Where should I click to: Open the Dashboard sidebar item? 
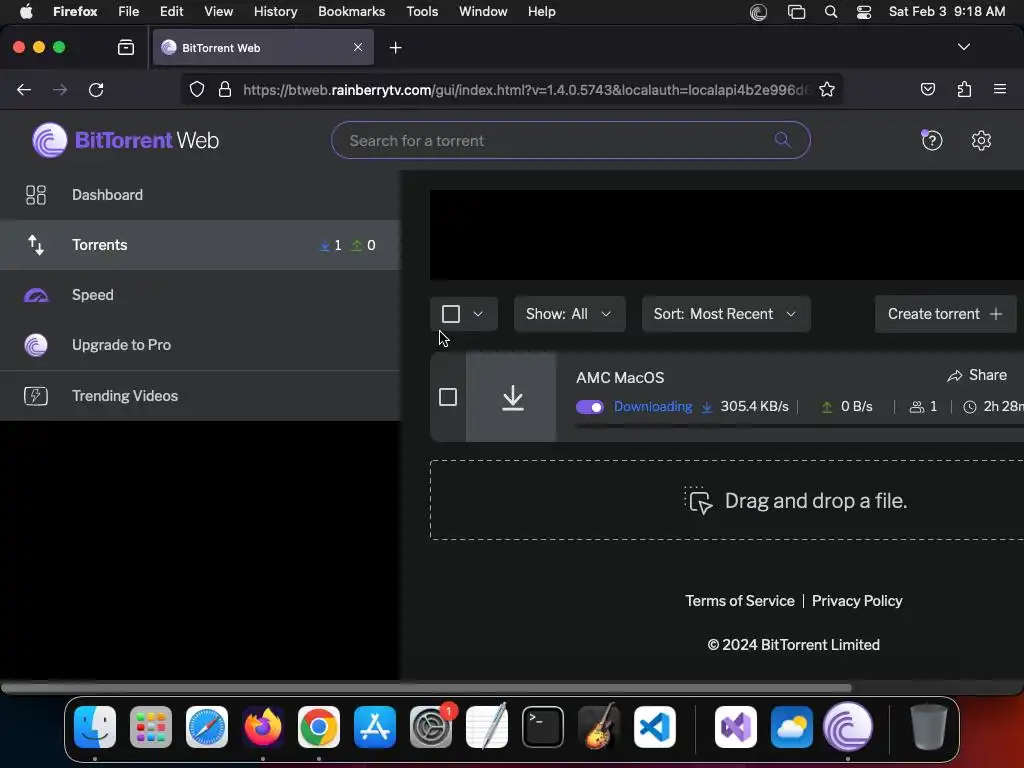tap(200, 195)
